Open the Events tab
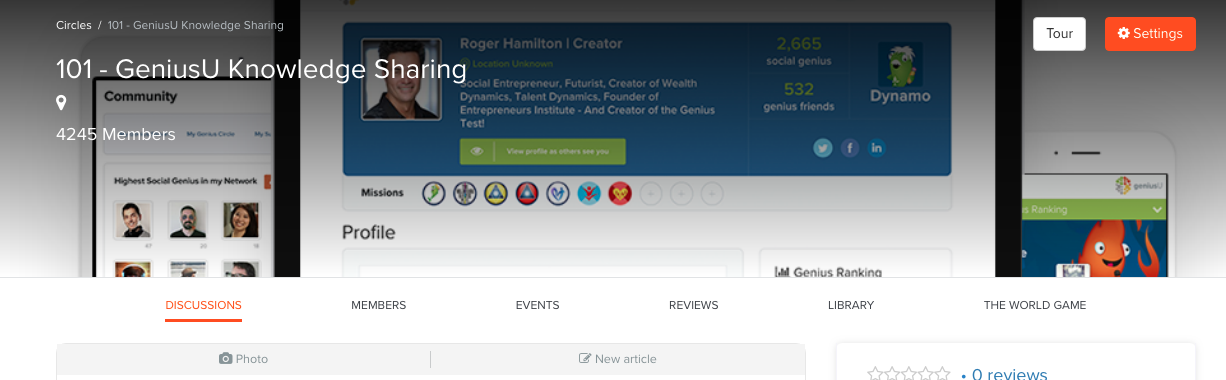Screen dimensions: 1226x380 point(537,305)
